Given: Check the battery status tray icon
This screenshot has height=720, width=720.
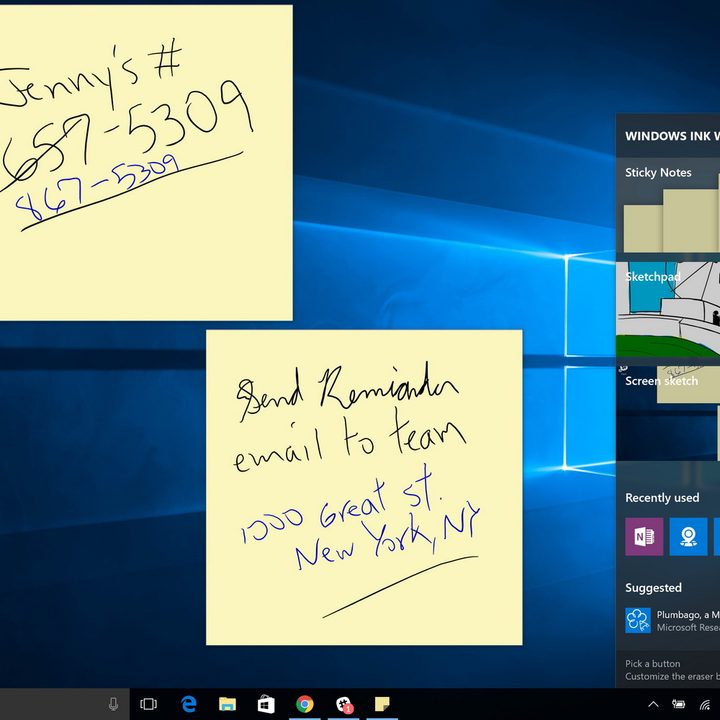Looking at the screenshot, I should [x=679, y=704].
